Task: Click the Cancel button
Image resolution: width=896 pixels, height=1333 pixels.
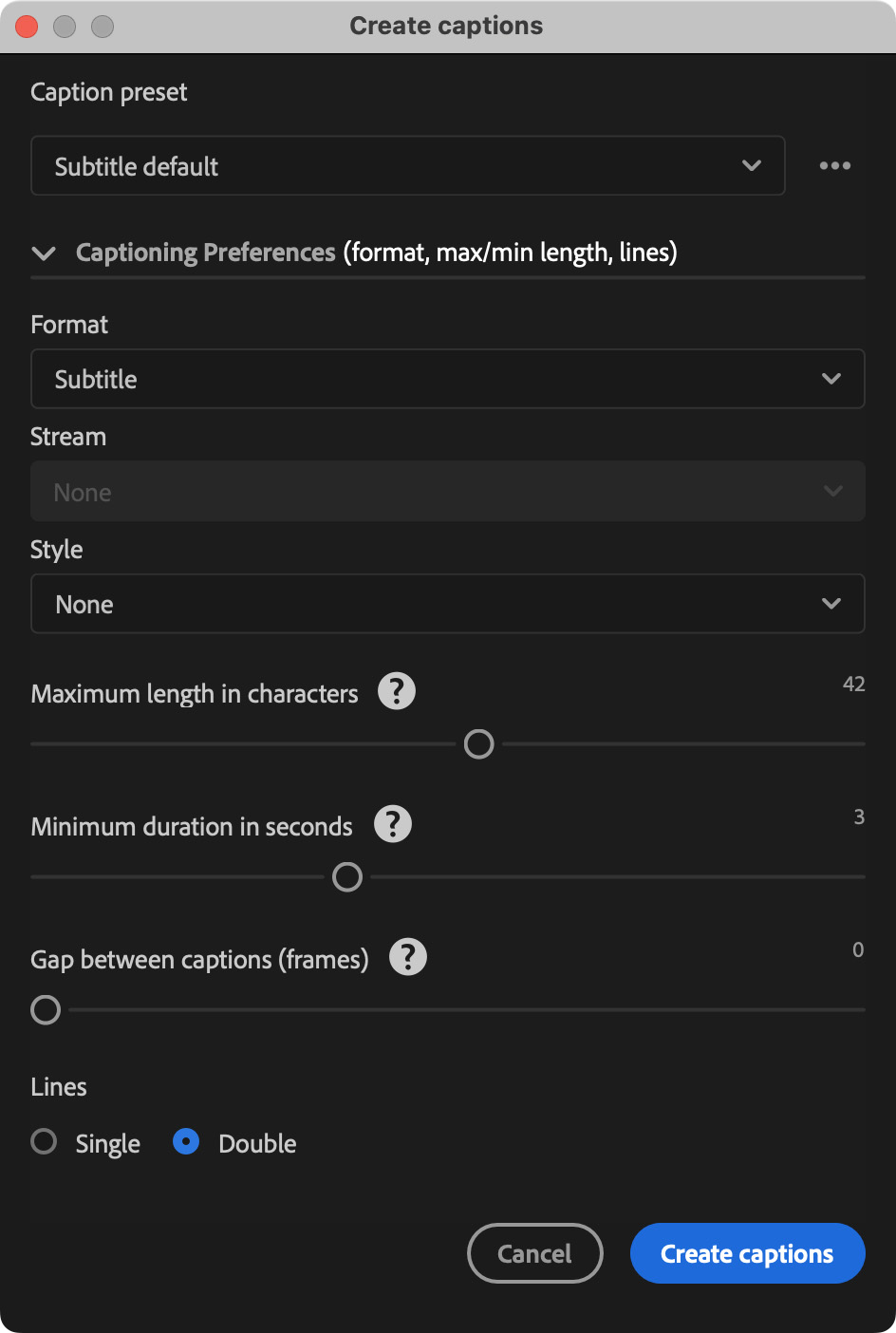Action: point(535,1253)
